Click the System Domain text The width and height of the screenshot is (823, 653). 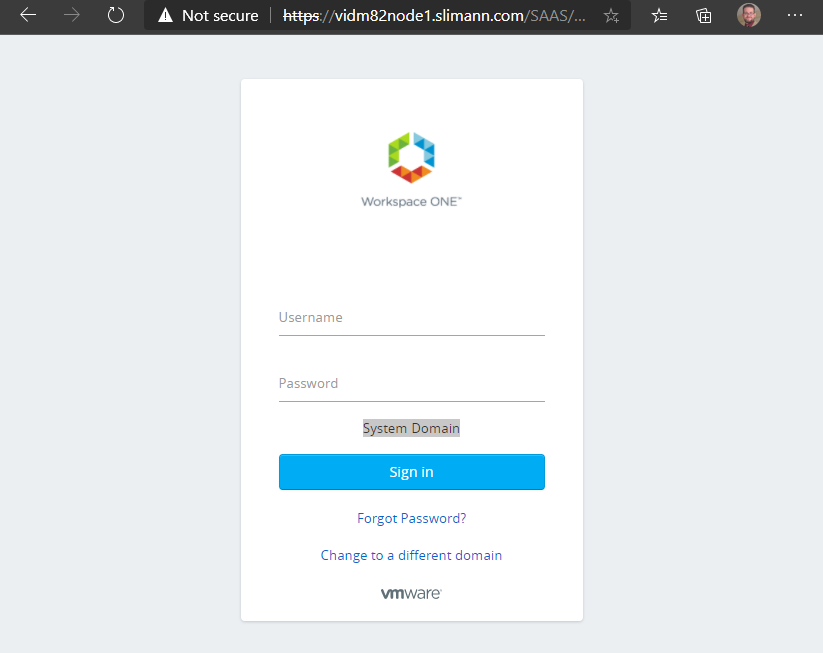click(412, 428)
